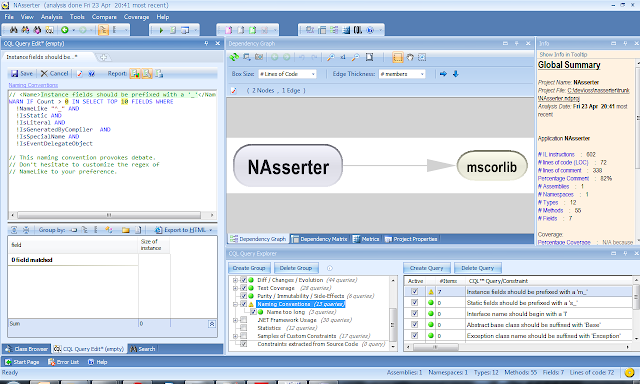Screen dimensions: 640x384
Task: Click the green Run analysis play icon
Action: 161,30
